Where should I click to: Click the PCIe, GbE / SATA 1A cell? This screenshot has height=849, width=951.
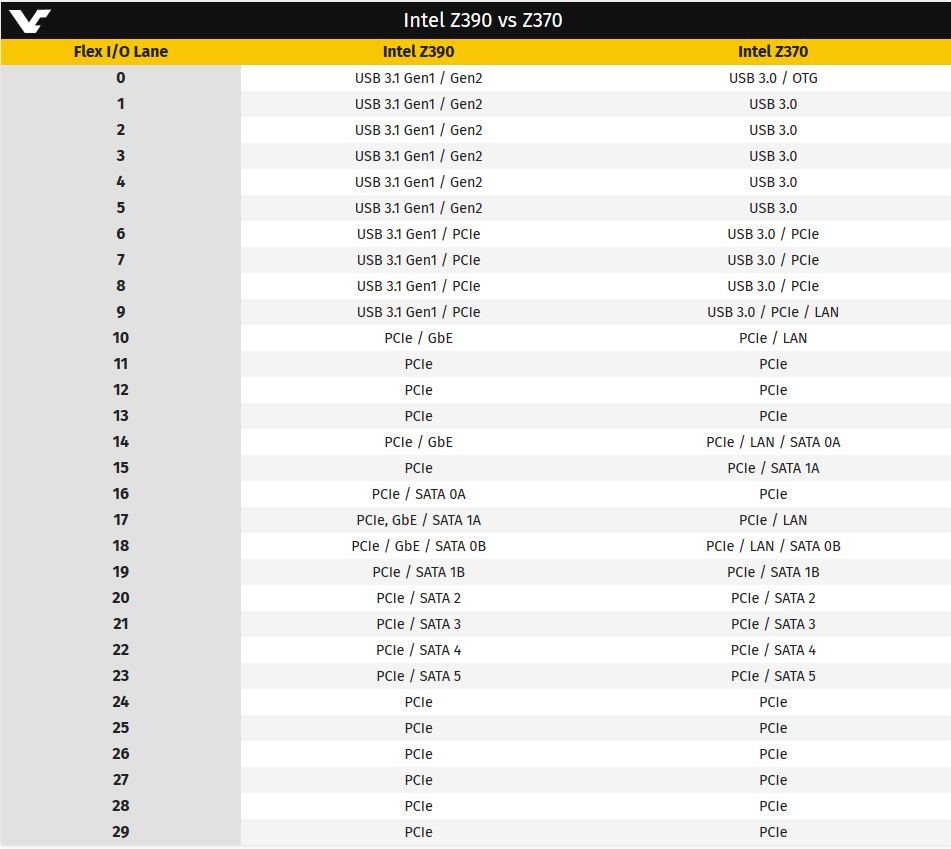coord(418,520)
